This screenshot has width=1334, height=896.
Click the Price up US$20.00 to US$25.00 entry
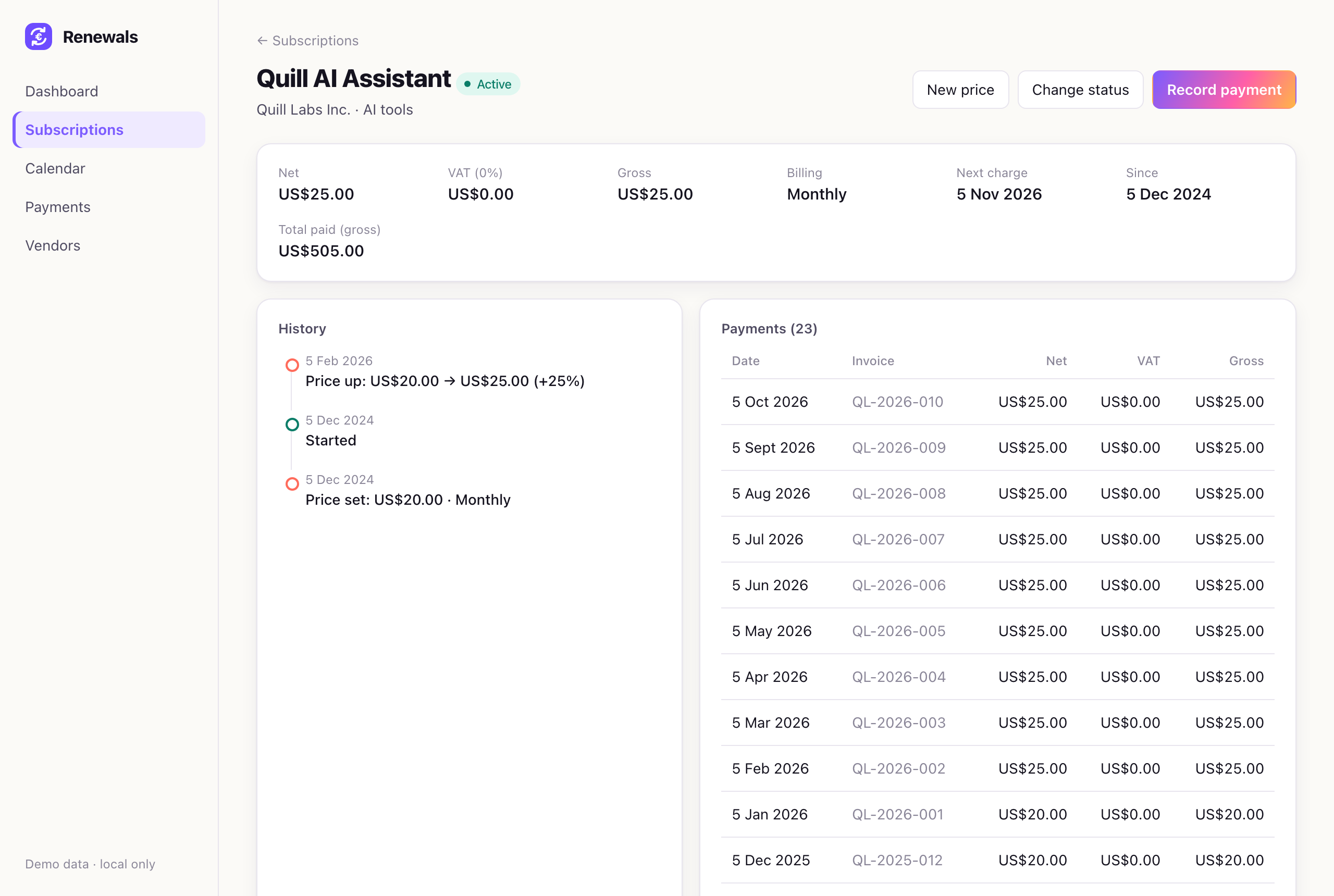point(444,381)
